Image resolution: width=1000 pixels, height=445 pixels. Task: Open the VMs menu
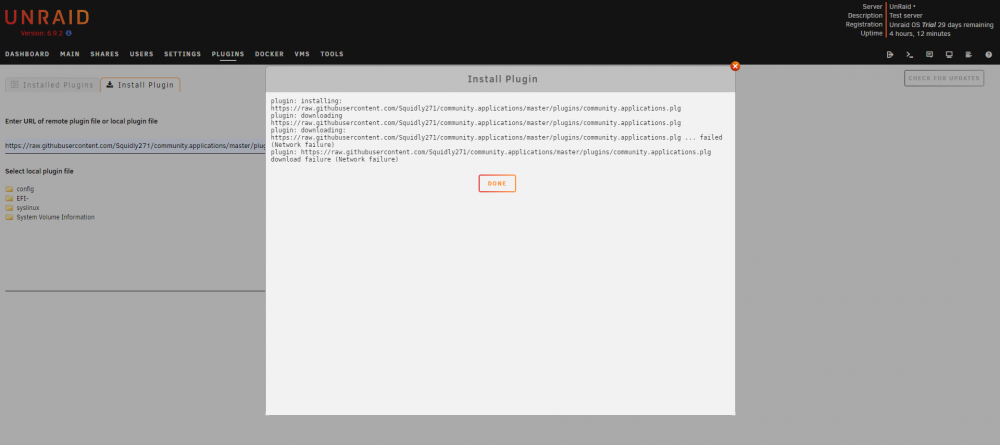pyautogui.click(x=302, y=54)
